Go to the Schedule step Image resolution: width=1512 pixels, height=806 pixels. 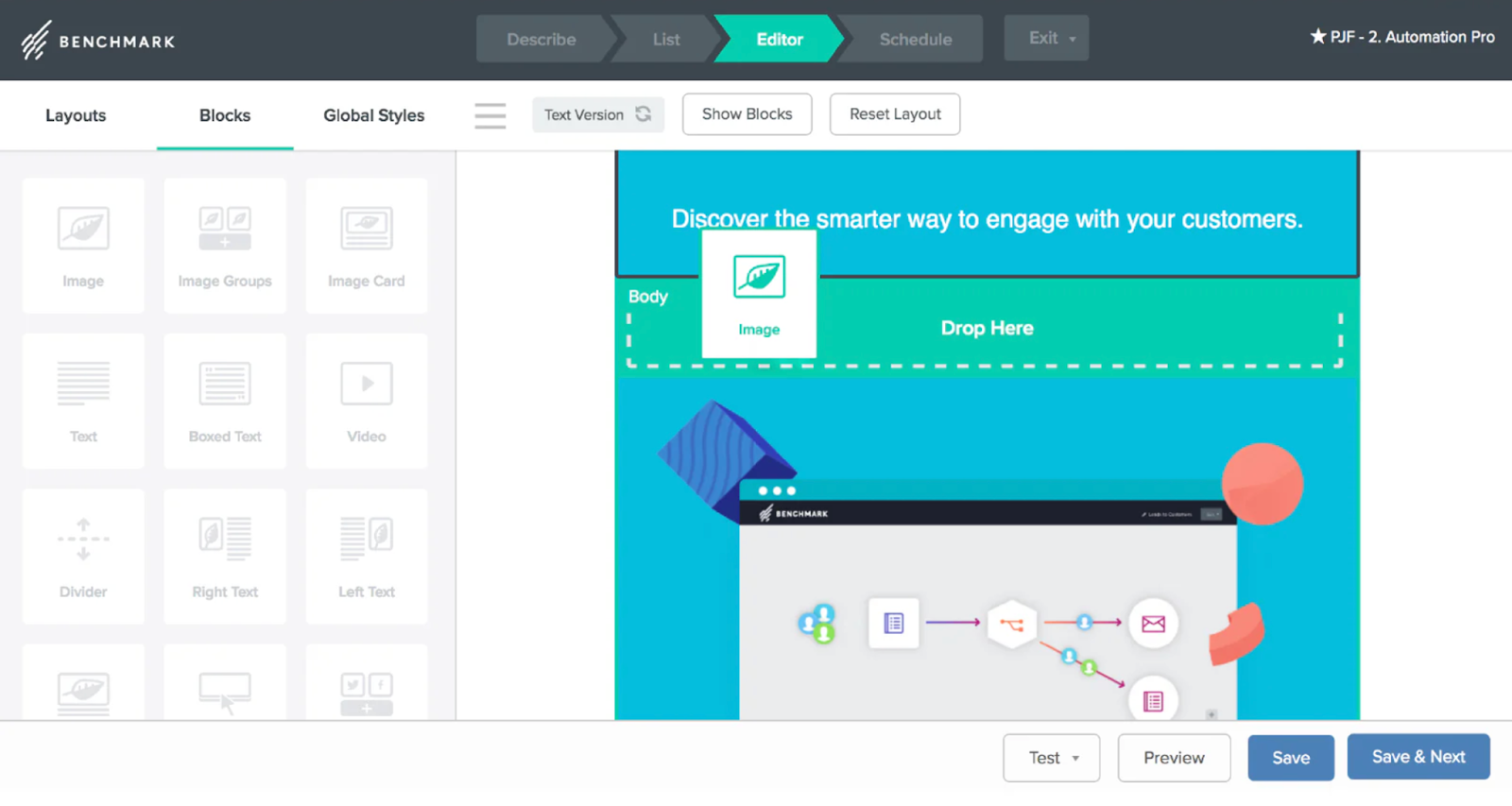[915, 40]
